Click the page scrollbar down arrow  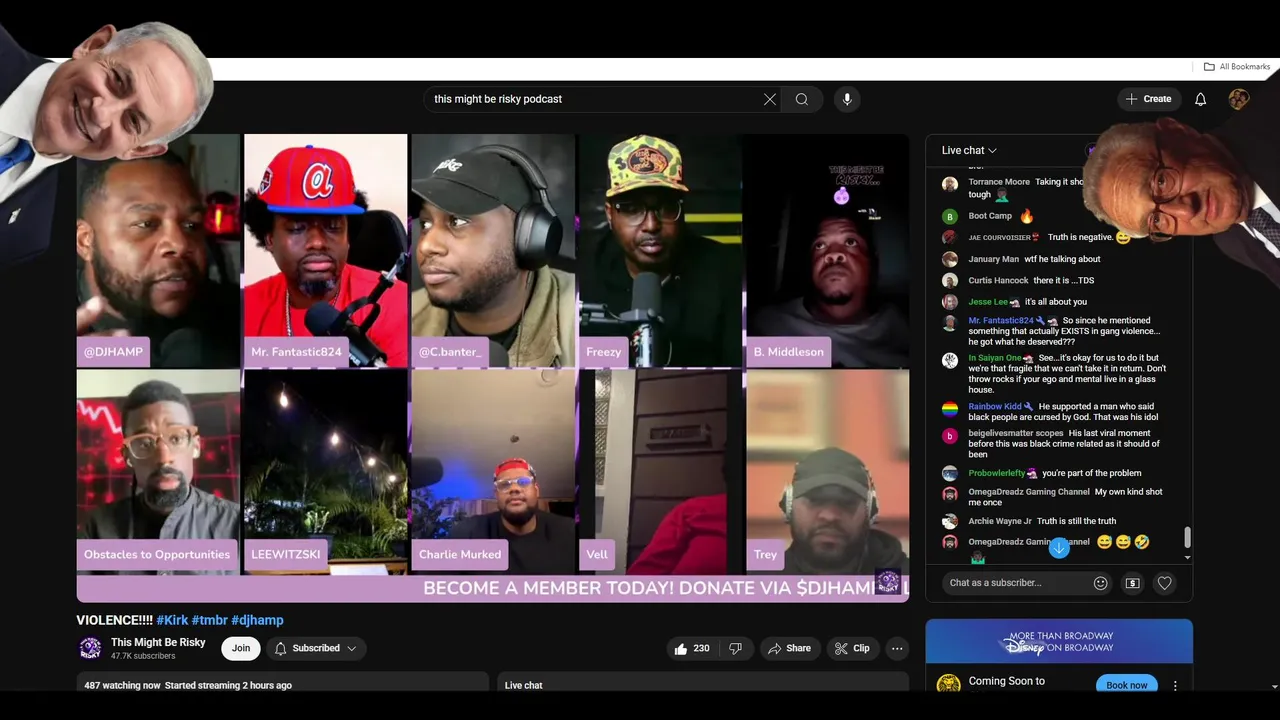point(1273,687)
